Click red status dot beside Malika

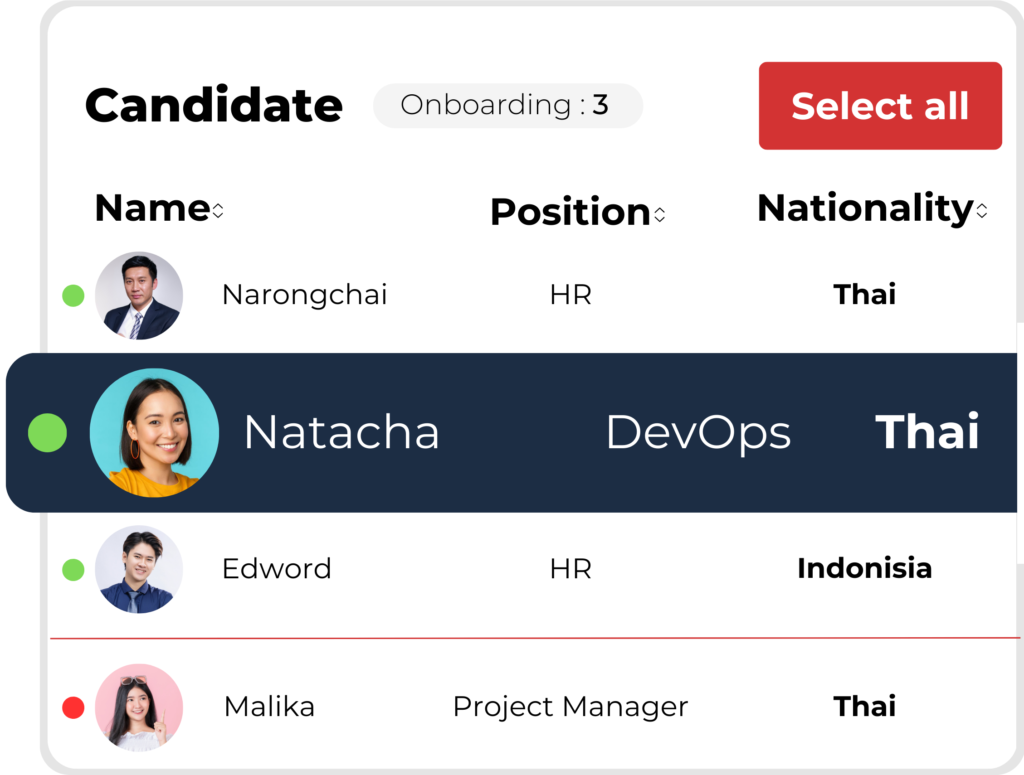[73, 707]
